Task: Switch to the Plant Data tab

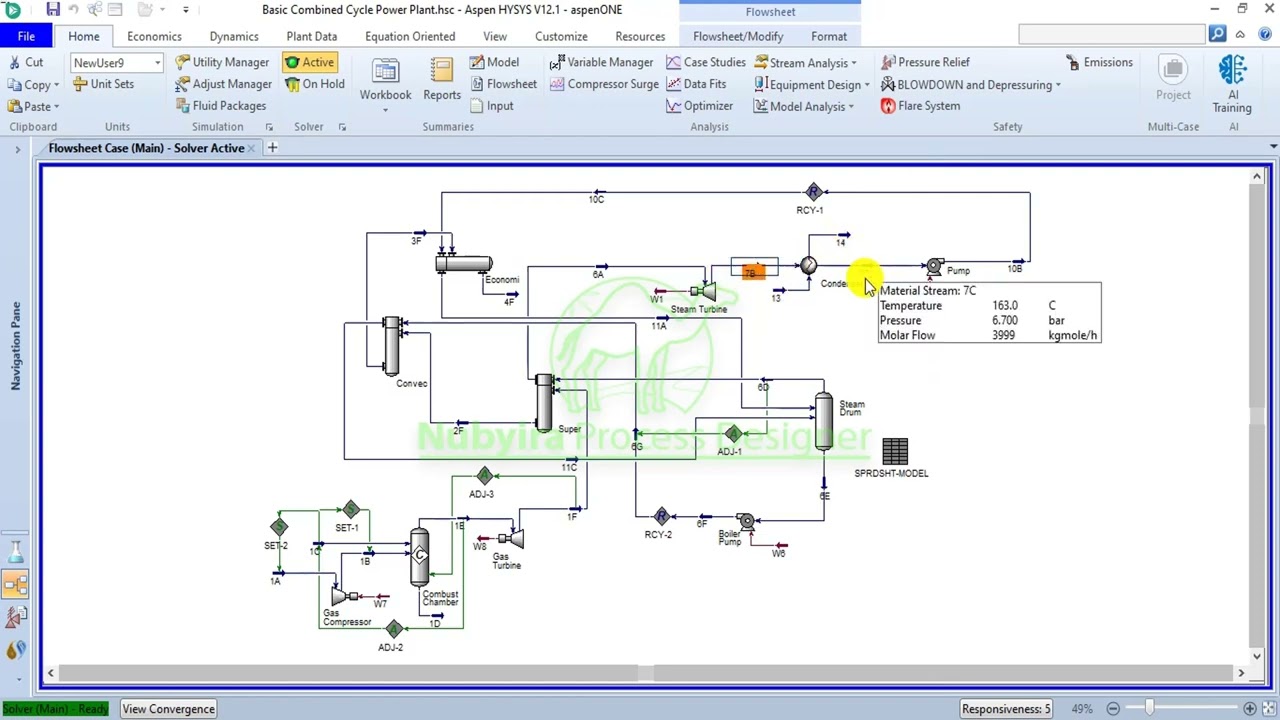Action: (x=311, y=36)
